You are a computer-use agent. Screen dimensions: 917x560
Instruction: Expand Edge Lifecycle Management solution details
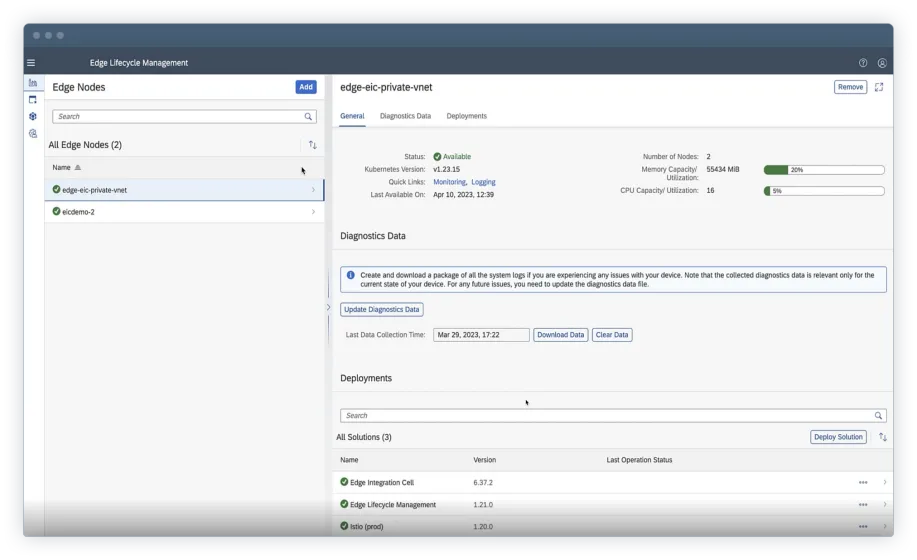pos(884,505)
